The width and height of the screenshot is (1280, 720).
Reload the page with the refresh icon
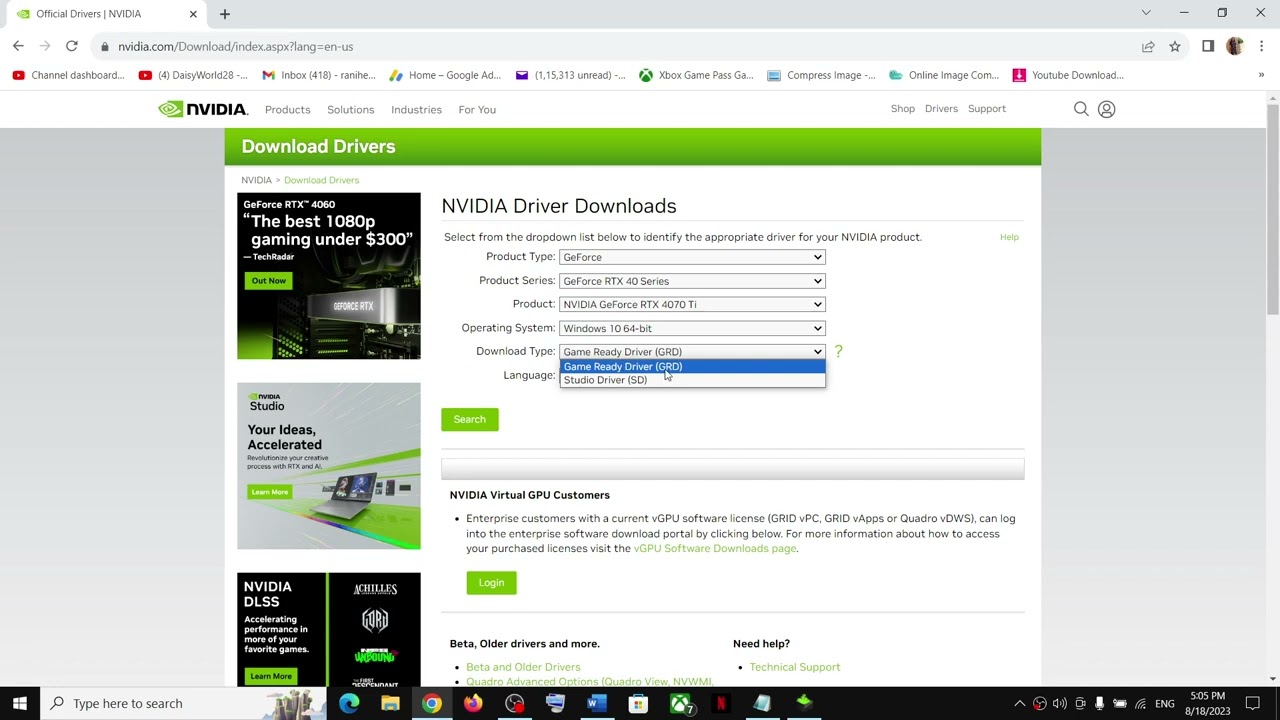point(72,46)
